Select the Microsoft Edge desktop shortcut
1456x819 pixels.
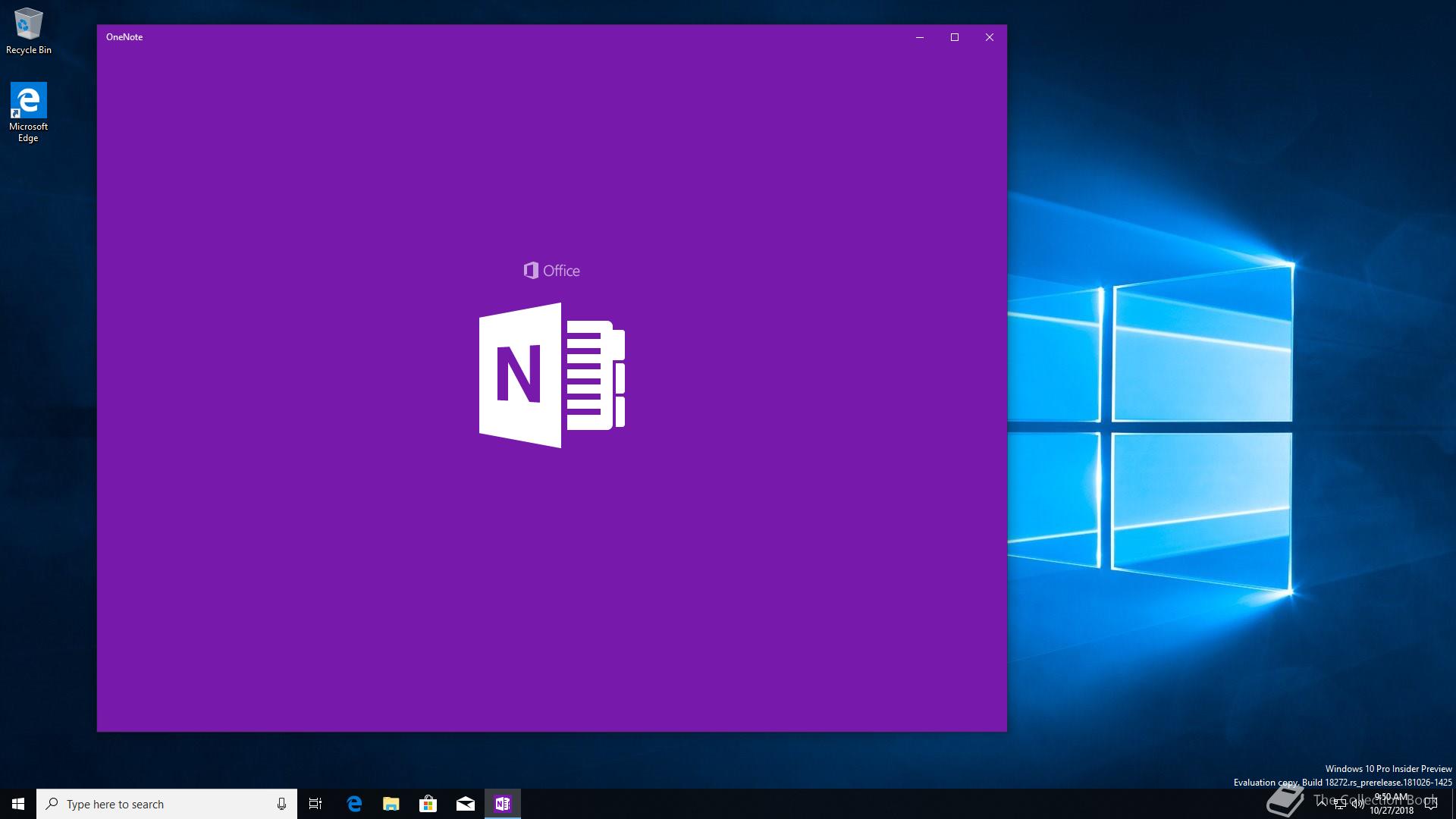(28, 112)
